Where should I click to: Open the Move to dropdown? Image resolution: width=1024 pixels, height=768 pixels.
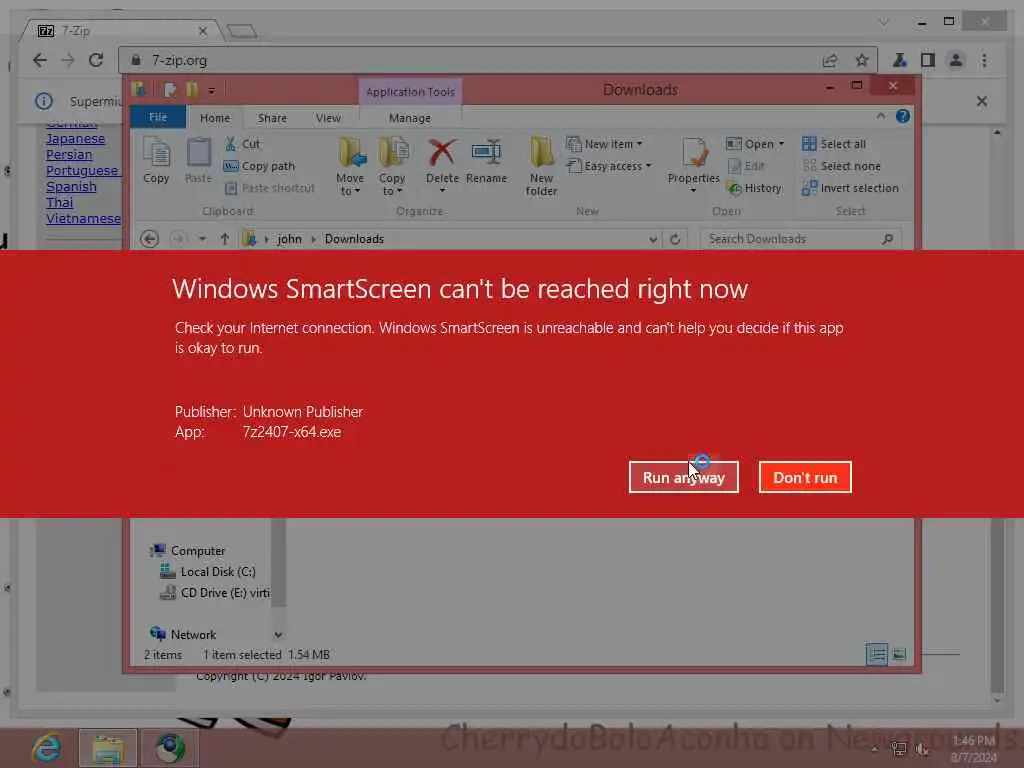click(350, 167)
